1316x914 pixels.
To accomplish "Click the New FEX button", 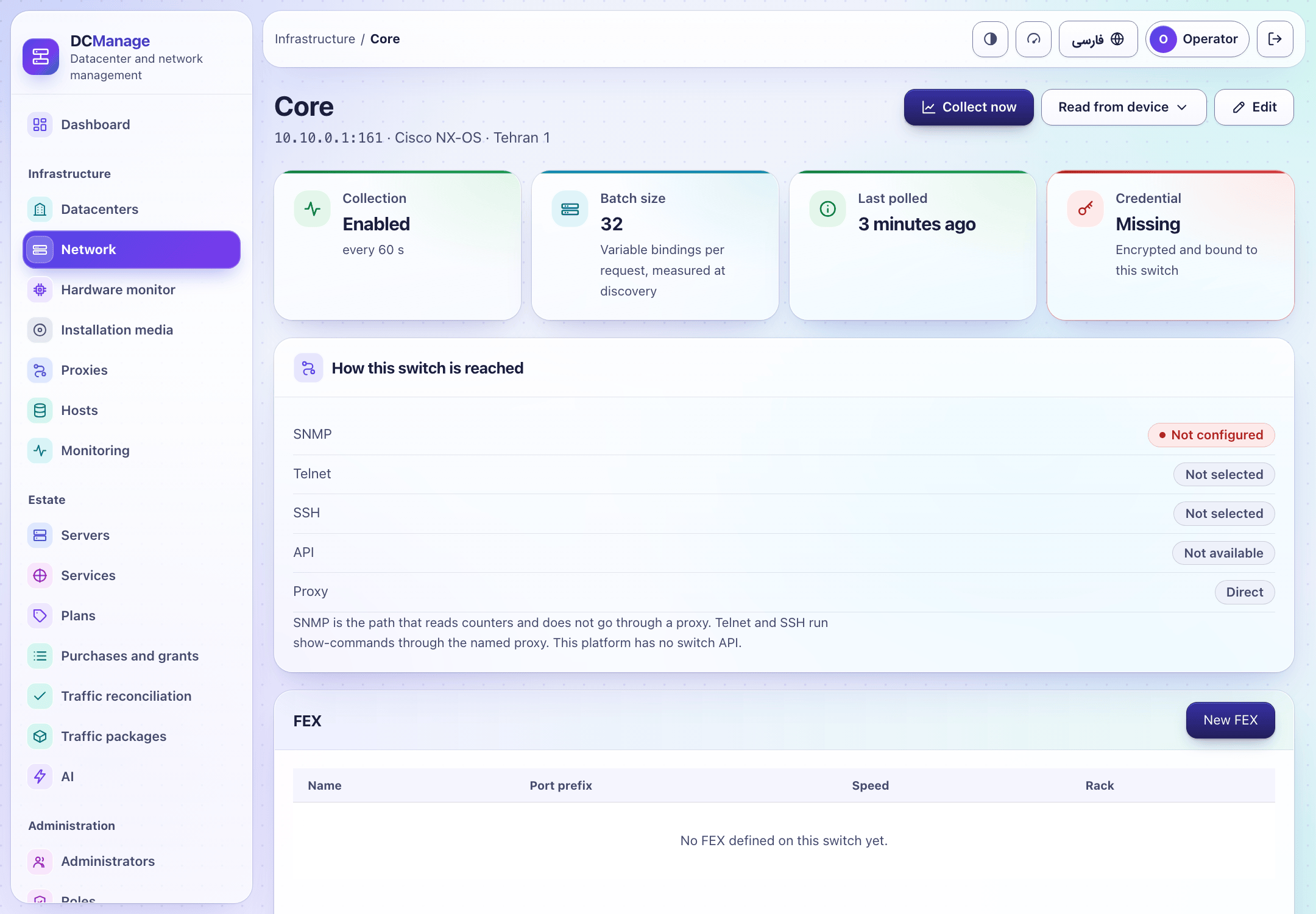I will pyautogui.click(x=1230, y=720).
